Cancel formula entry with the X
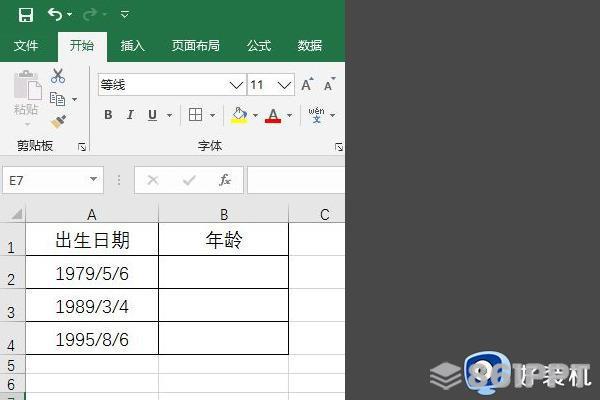 (153, 180)
